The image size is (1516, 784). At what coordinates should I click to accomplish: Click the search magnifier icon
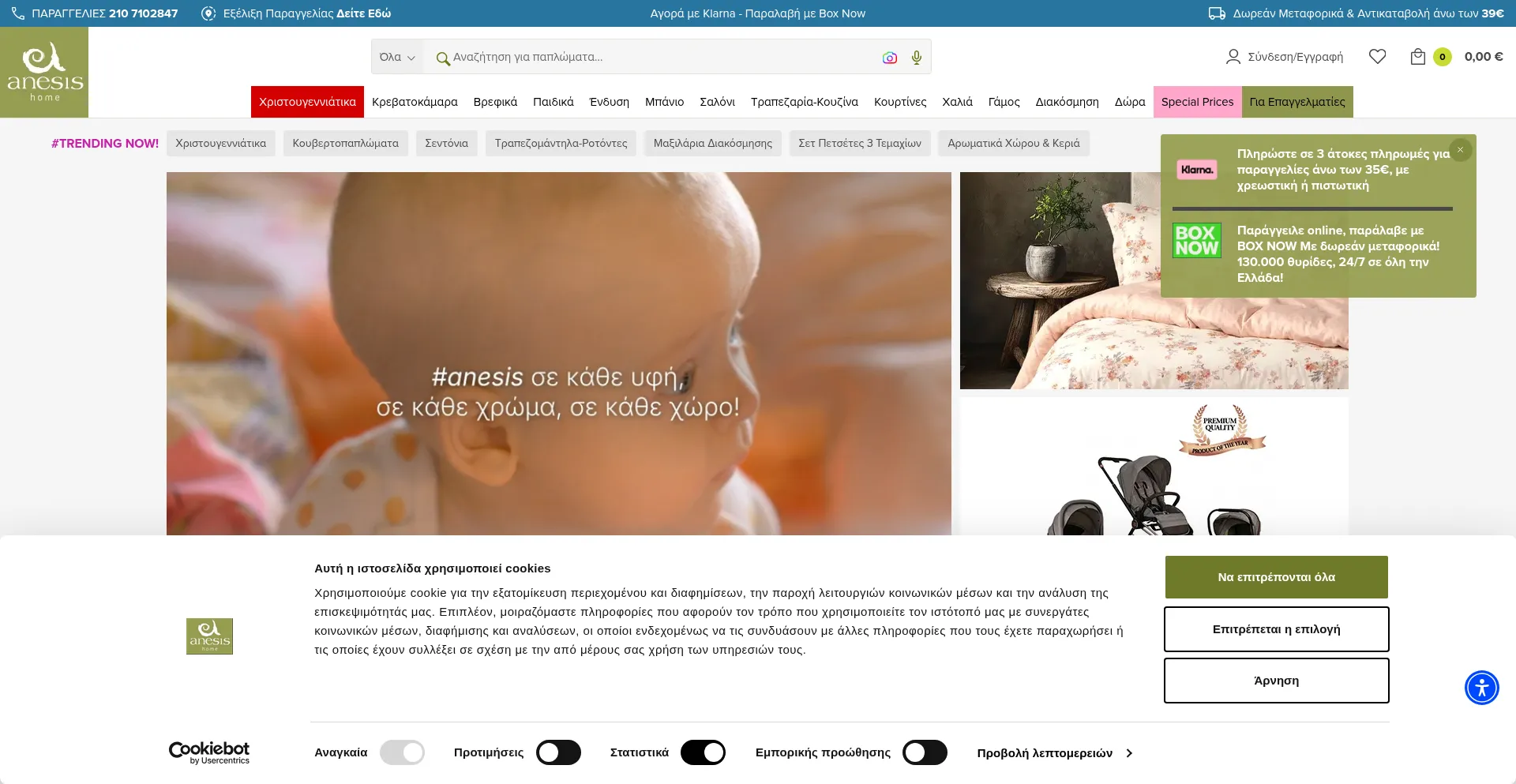(442, 58)
